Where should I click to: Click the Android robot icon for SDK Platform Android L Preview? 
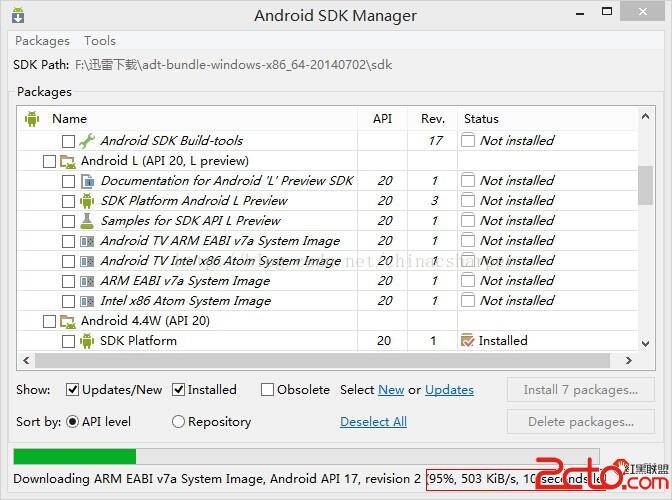tap(87, 201)
